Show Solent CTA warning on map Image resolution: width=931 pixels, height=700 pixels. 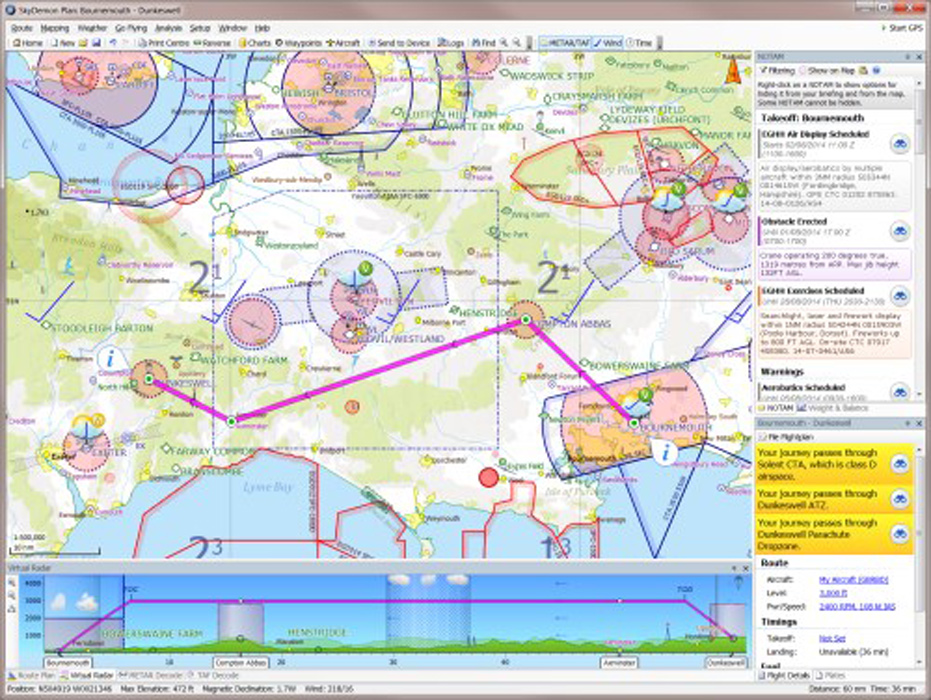[x=900, y=464]
